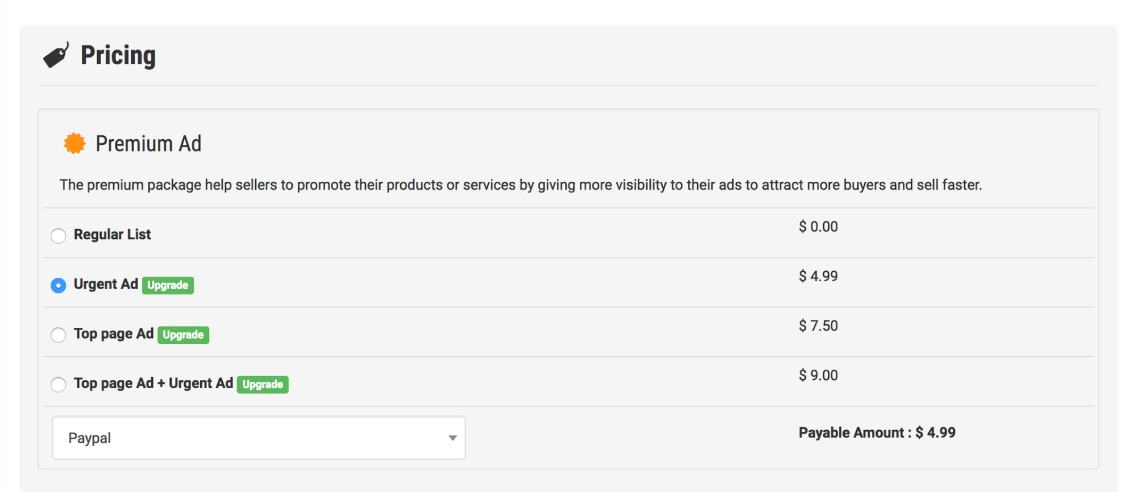The width and height of the screenshot is (1133, 492).
Task: Click the Regular List label
Action: [112, 235]
